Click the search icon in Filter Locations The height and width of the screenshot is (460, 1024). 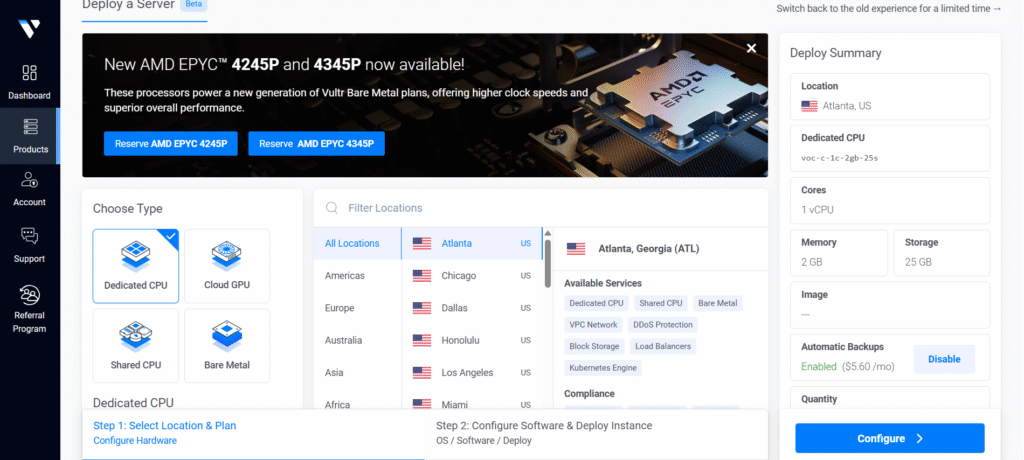331,208
